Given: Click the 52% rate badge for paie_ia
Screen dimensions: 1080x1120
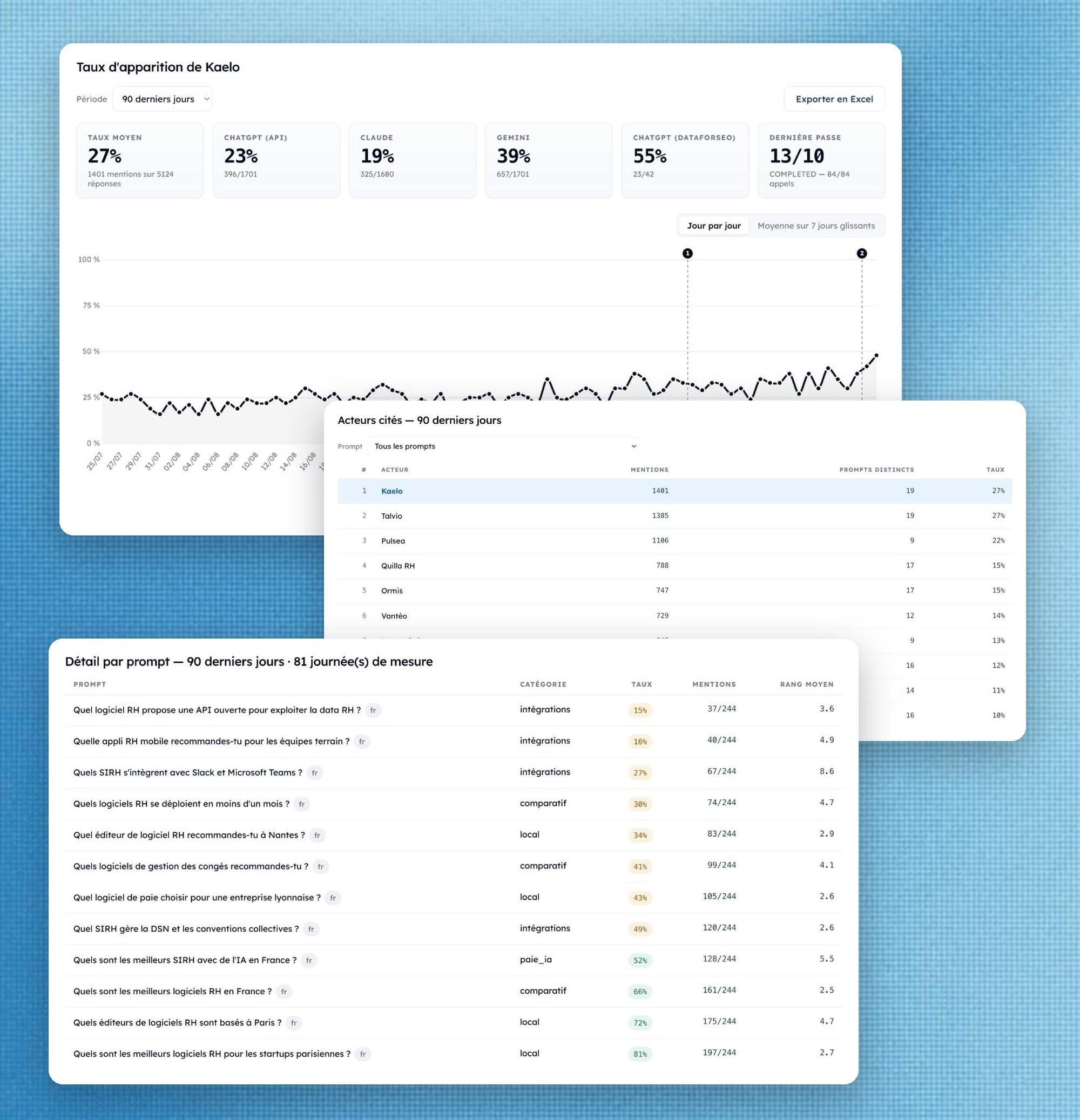Looking at the screenshot, I should [x=640, y=961].
